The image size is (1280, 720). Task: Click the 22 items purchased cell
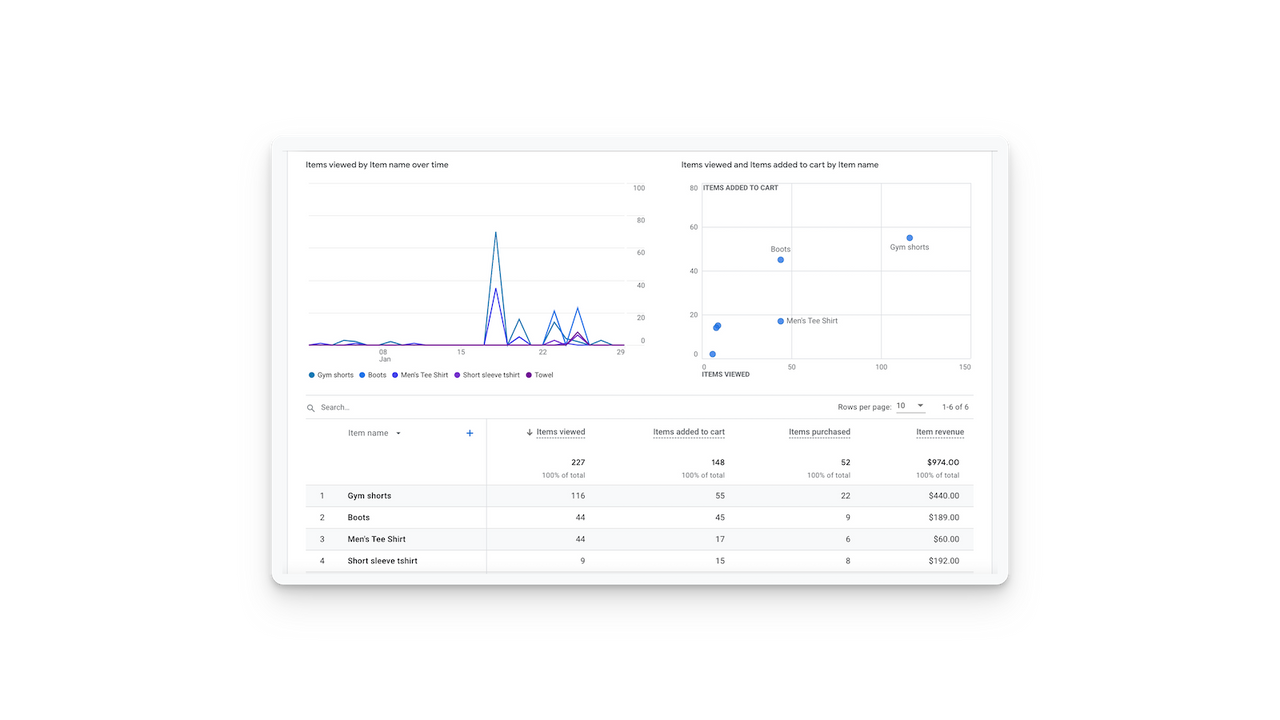tap(845, 496)
